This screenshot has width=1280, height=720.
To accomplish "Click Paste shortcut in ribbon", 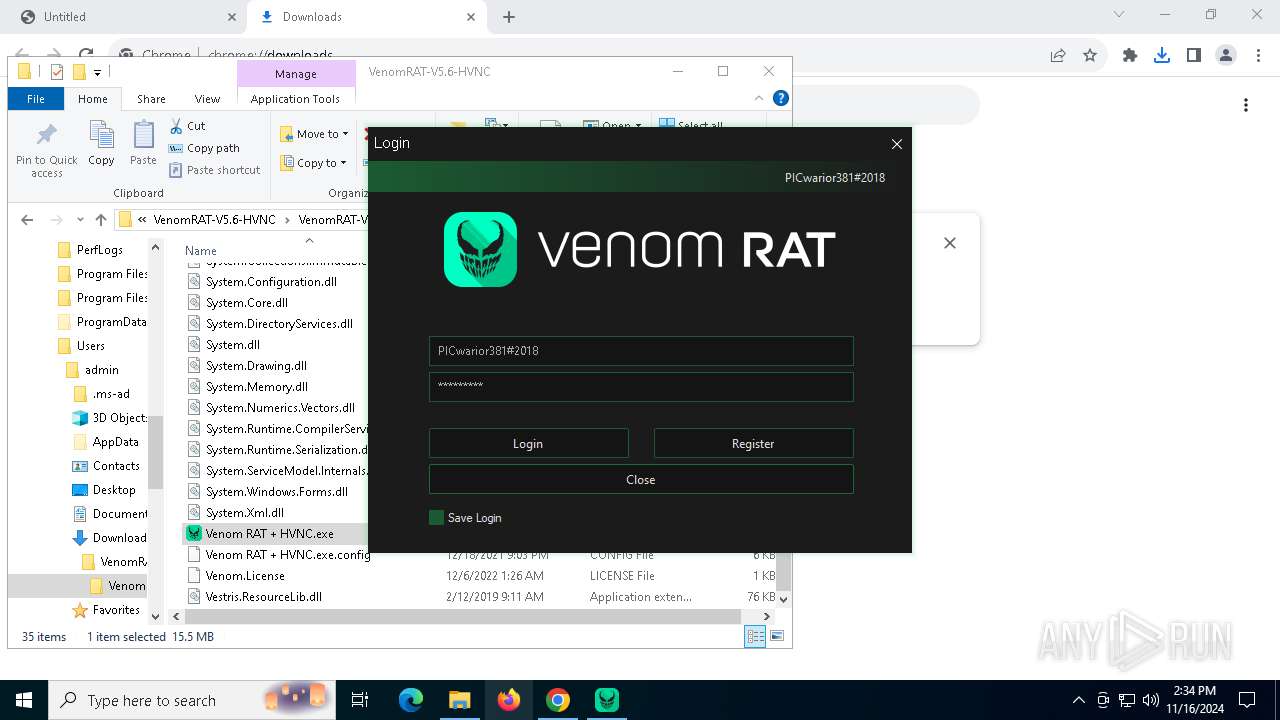I will click(x=214, y=170).
